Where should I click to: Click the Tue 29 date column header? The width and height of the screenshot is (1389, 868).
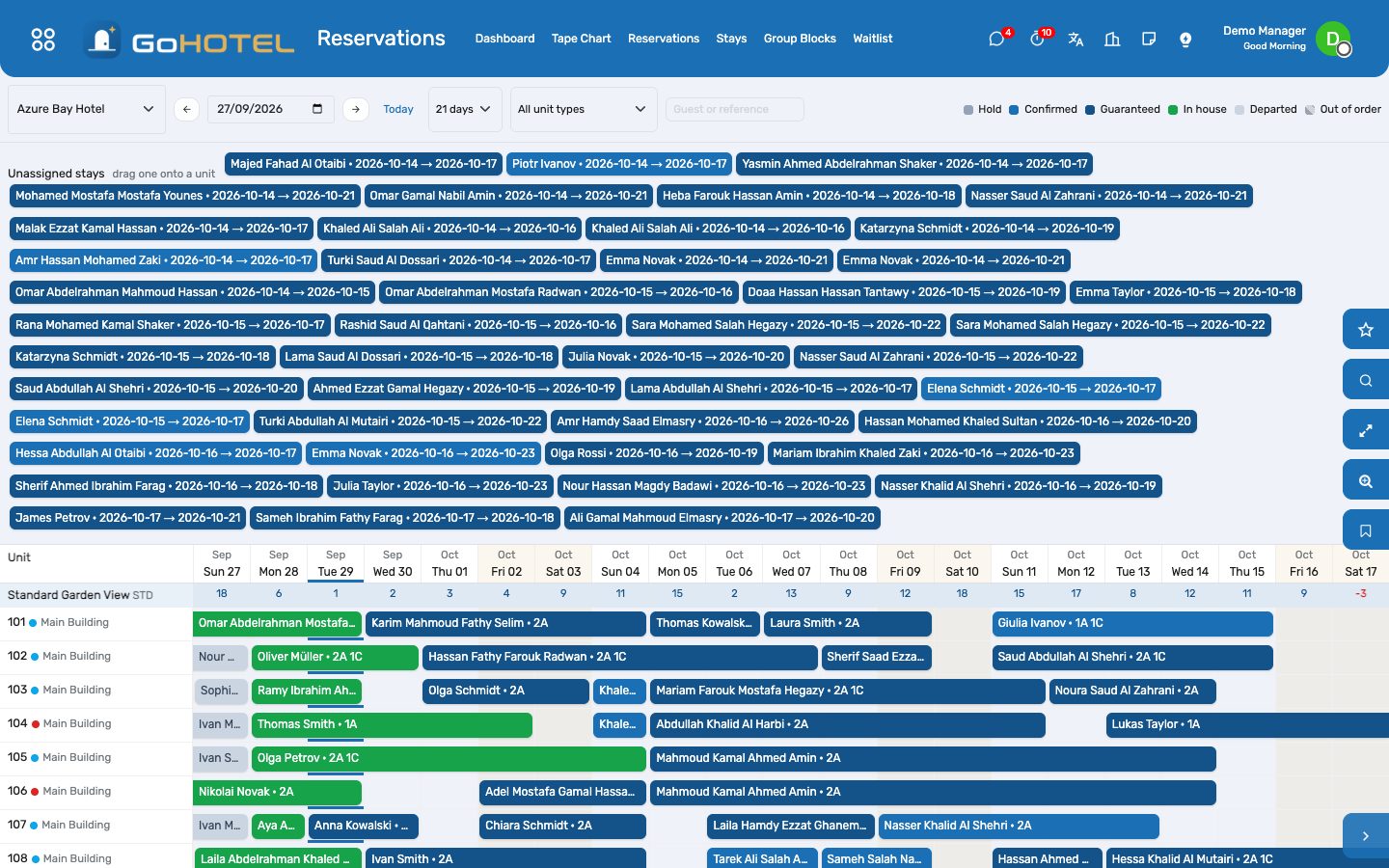336,563
